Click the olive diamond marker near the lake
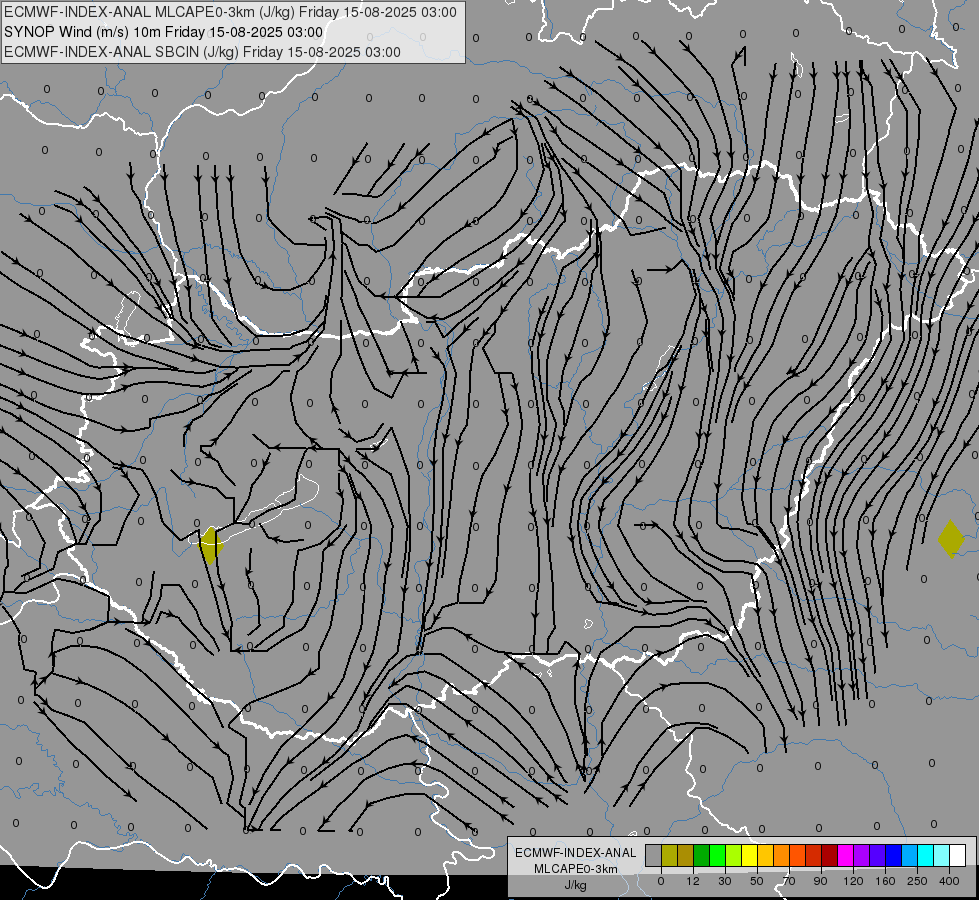The width and height of the screenshot is (979, 900). (x=210, y=545)
